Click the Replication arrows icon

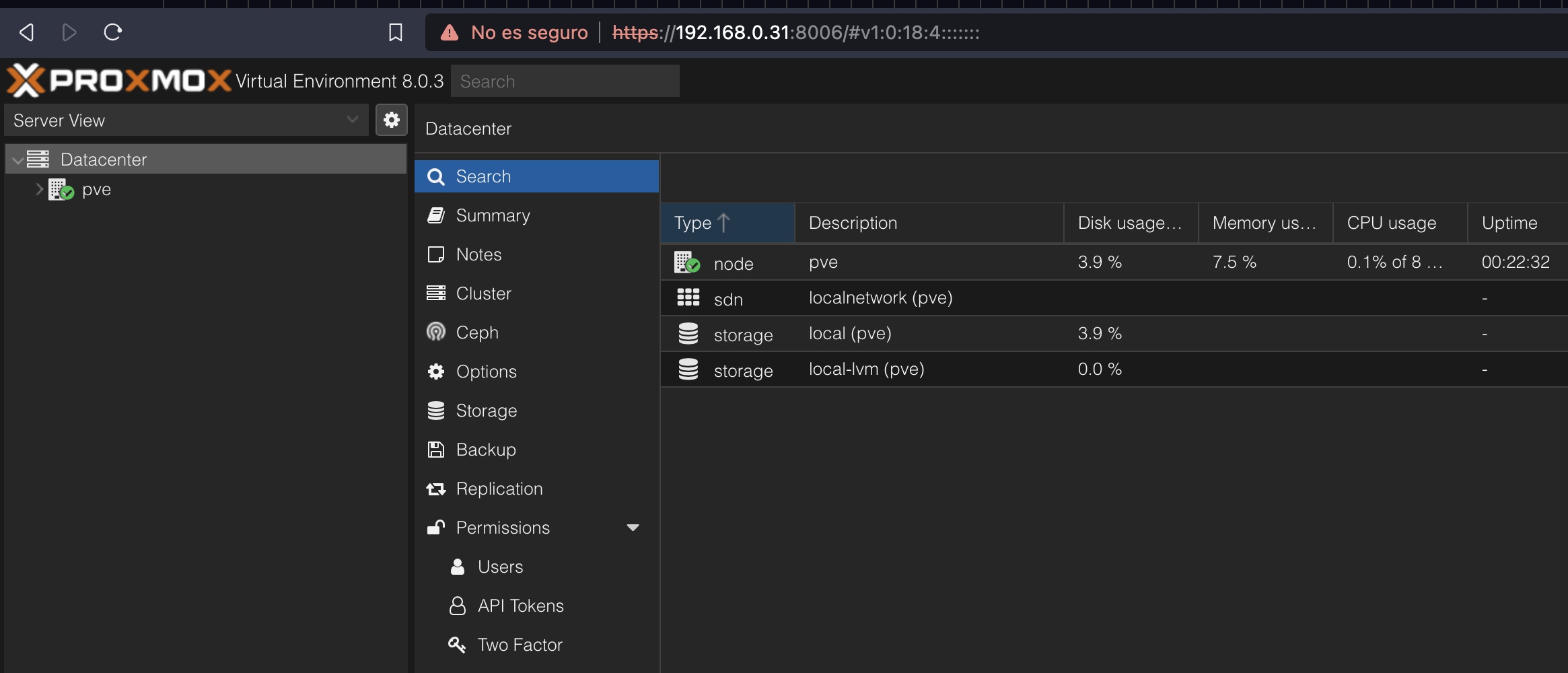436,489
